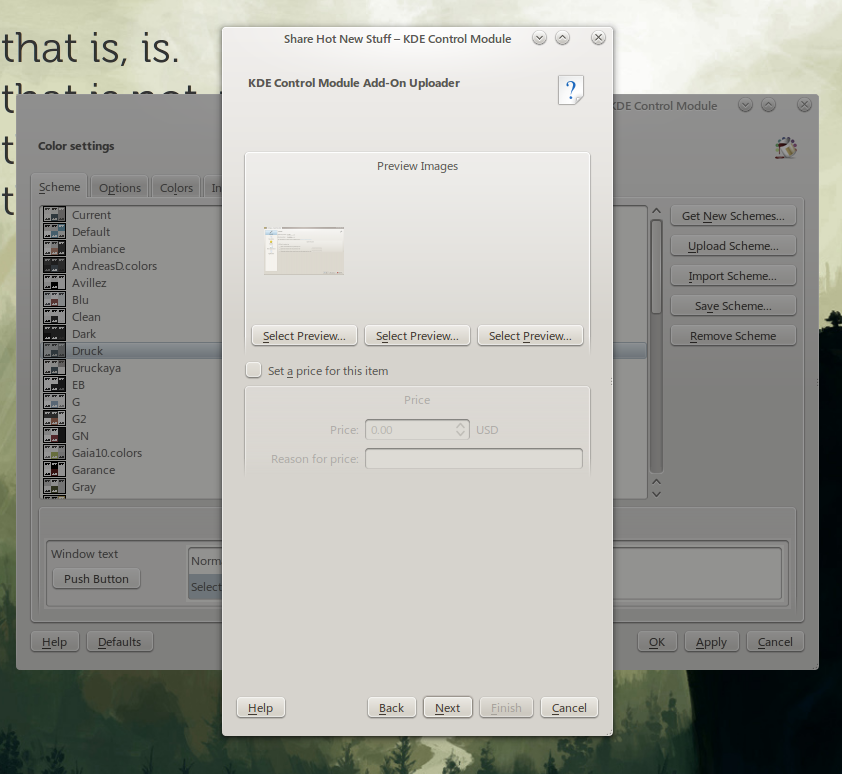Click the middle Select Preview button

[417, 336]
